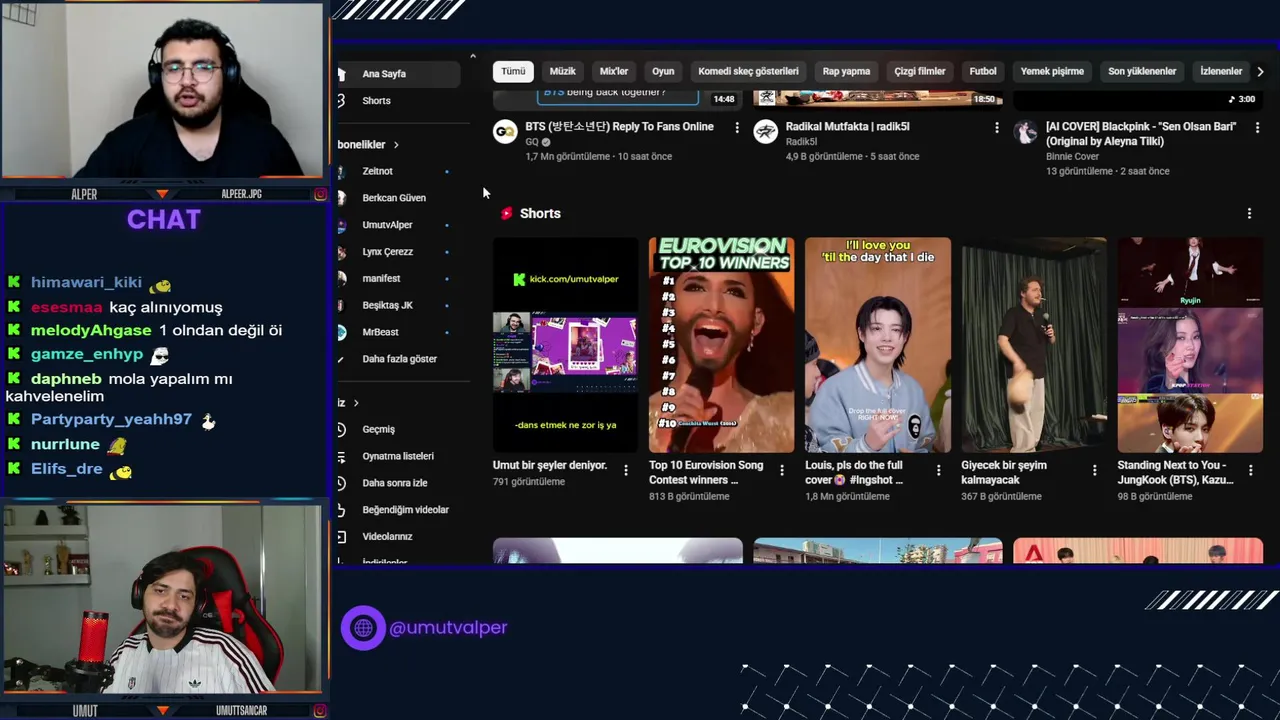Open options menu for BTS Reply video
The image size is (1280, 720).
[x=737, y=128]
